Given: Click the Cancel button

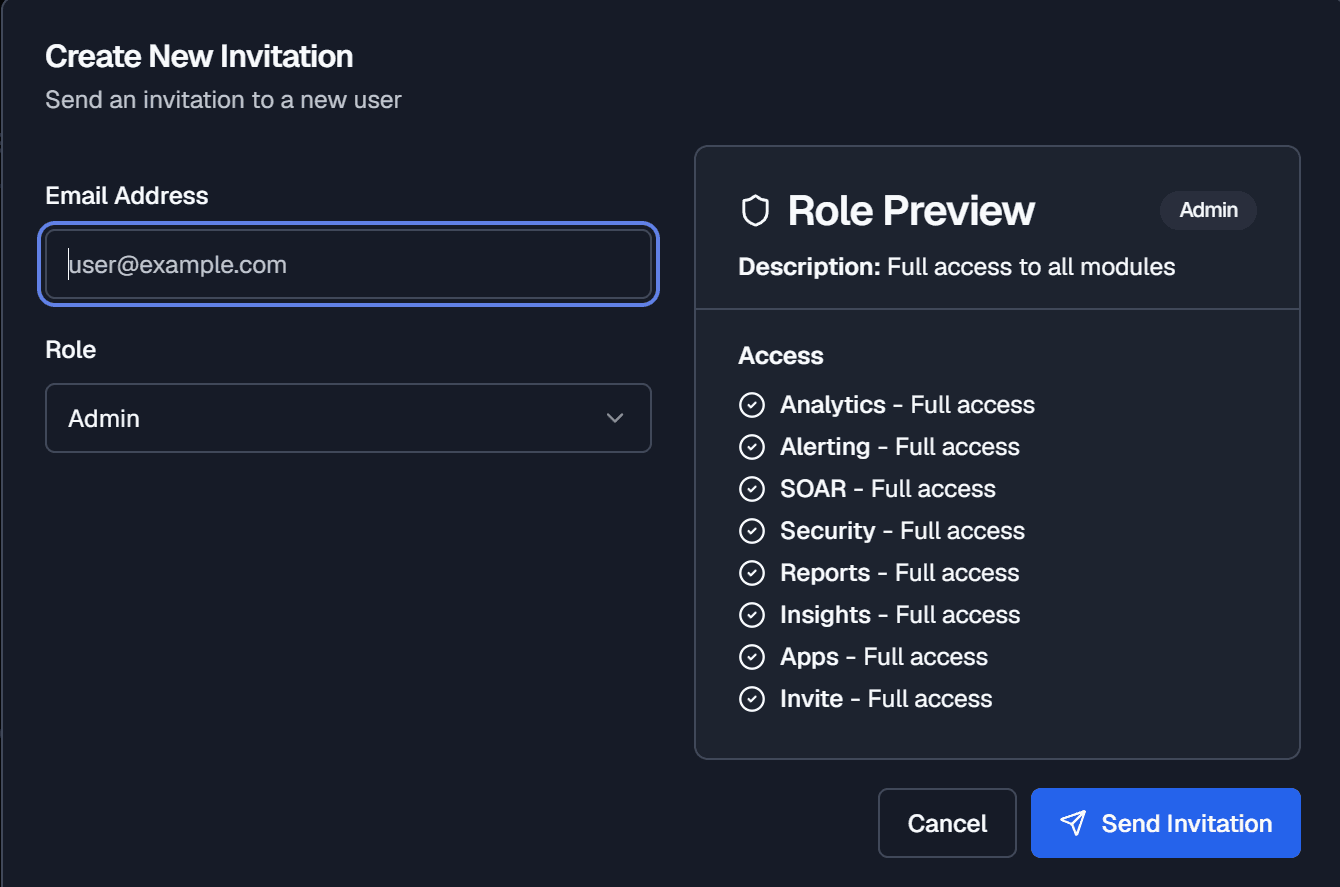Looking at the screenshot, I should click(947, 823).
